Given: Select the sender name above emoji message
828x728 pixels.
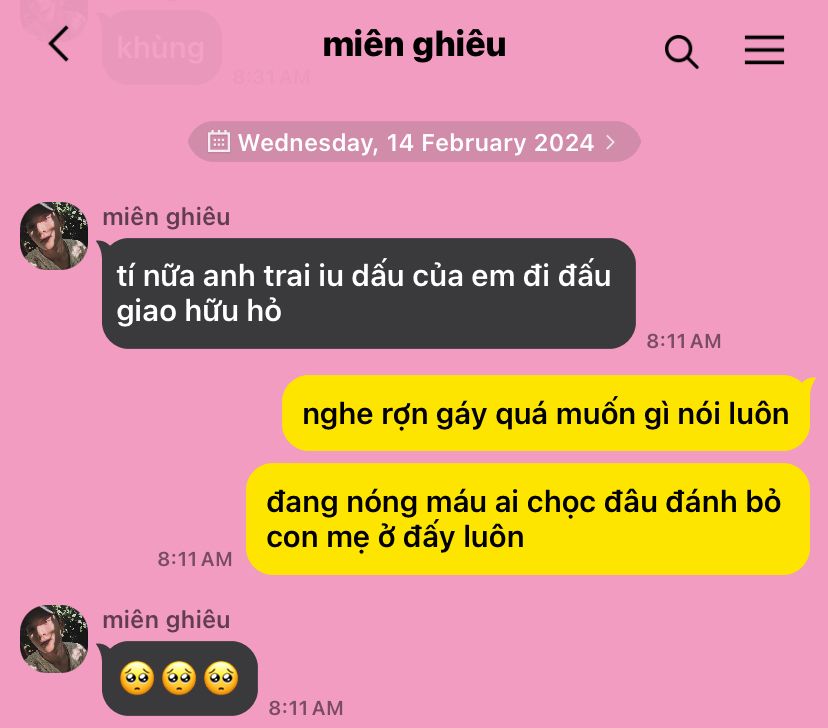Looking at the screenshot, I should (x=166, y=620).
